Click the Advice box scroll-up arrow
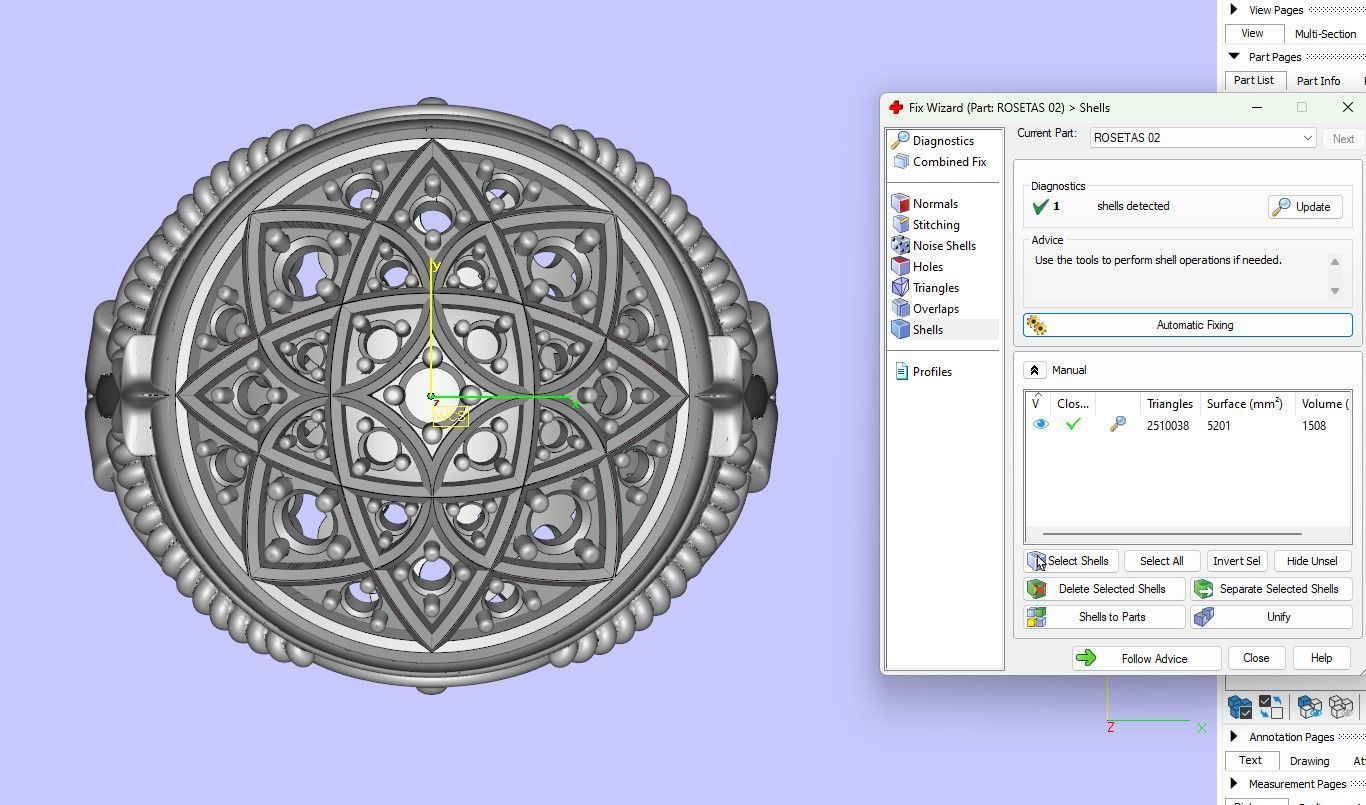The height and width of the screenshot is (805, 1366). click(x=1334, y=262)
